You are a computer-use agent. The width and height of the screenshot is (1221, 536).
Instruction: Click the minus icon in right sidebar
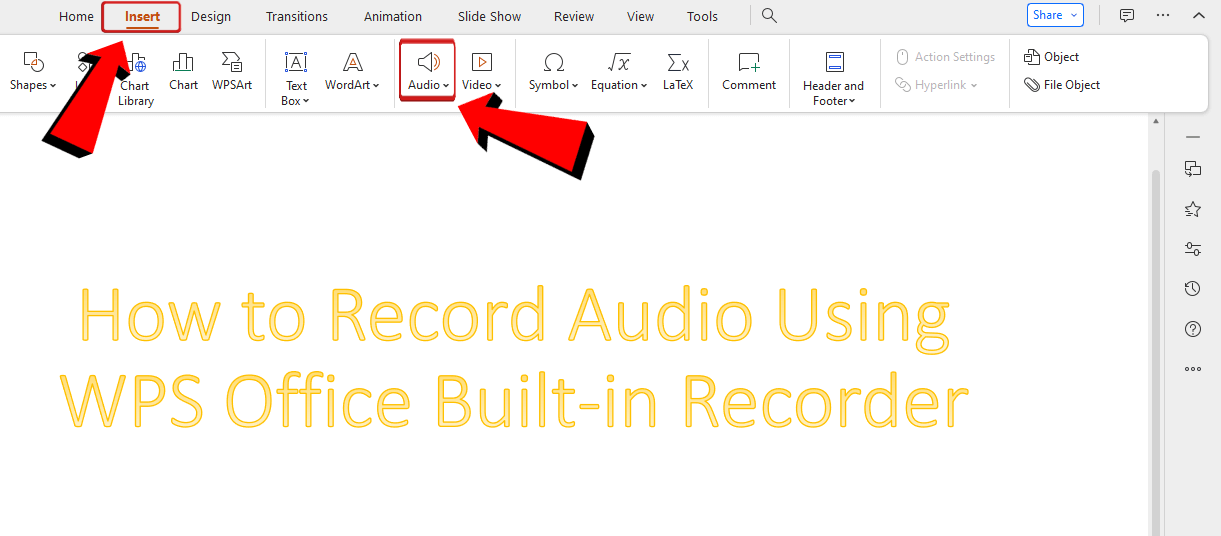pyautogui.click(x=1192, y=136)
